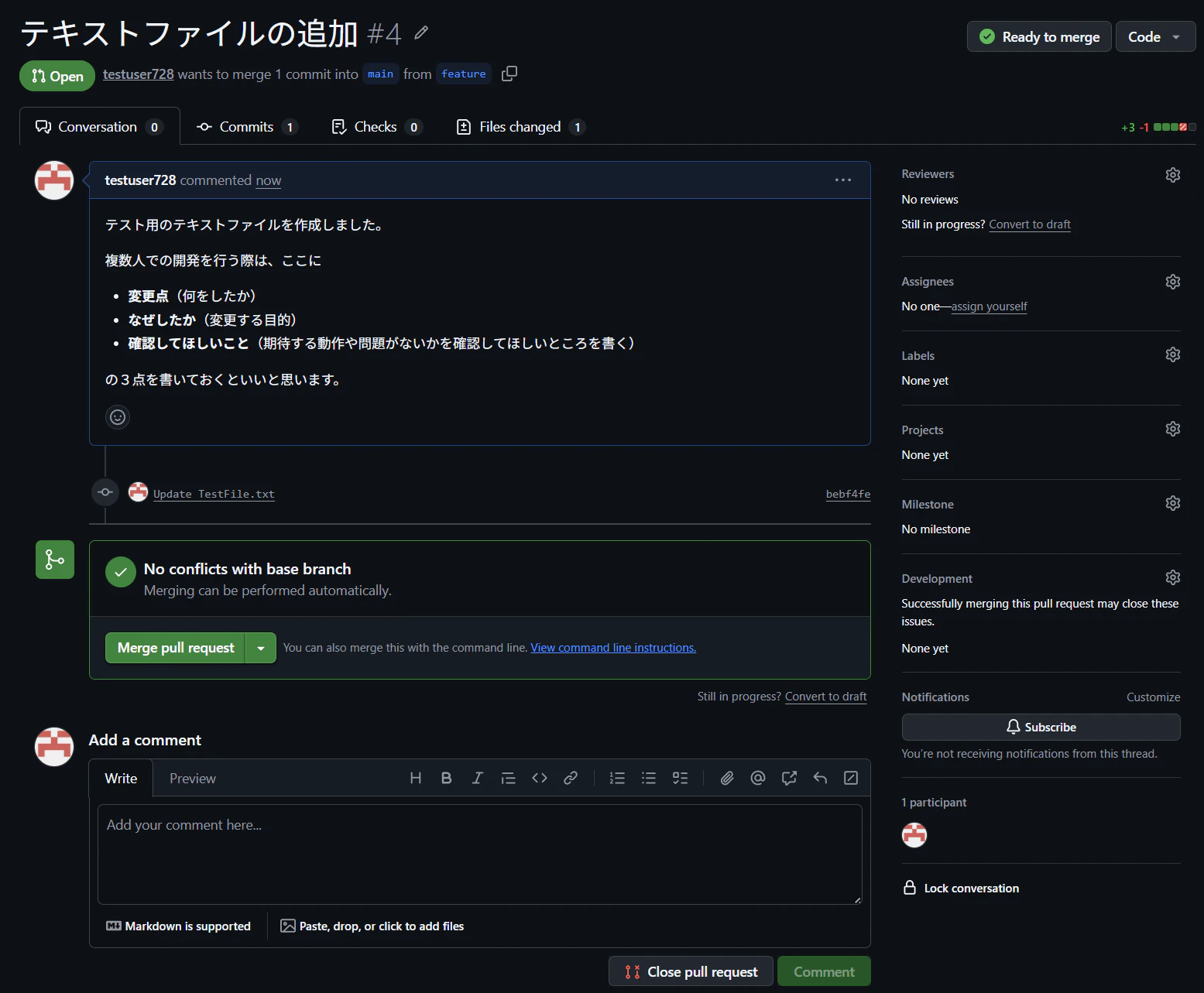This screenshot has width=1204, height=993.
Task: Click Convert to draft below merge box
Action: [826, 697]
